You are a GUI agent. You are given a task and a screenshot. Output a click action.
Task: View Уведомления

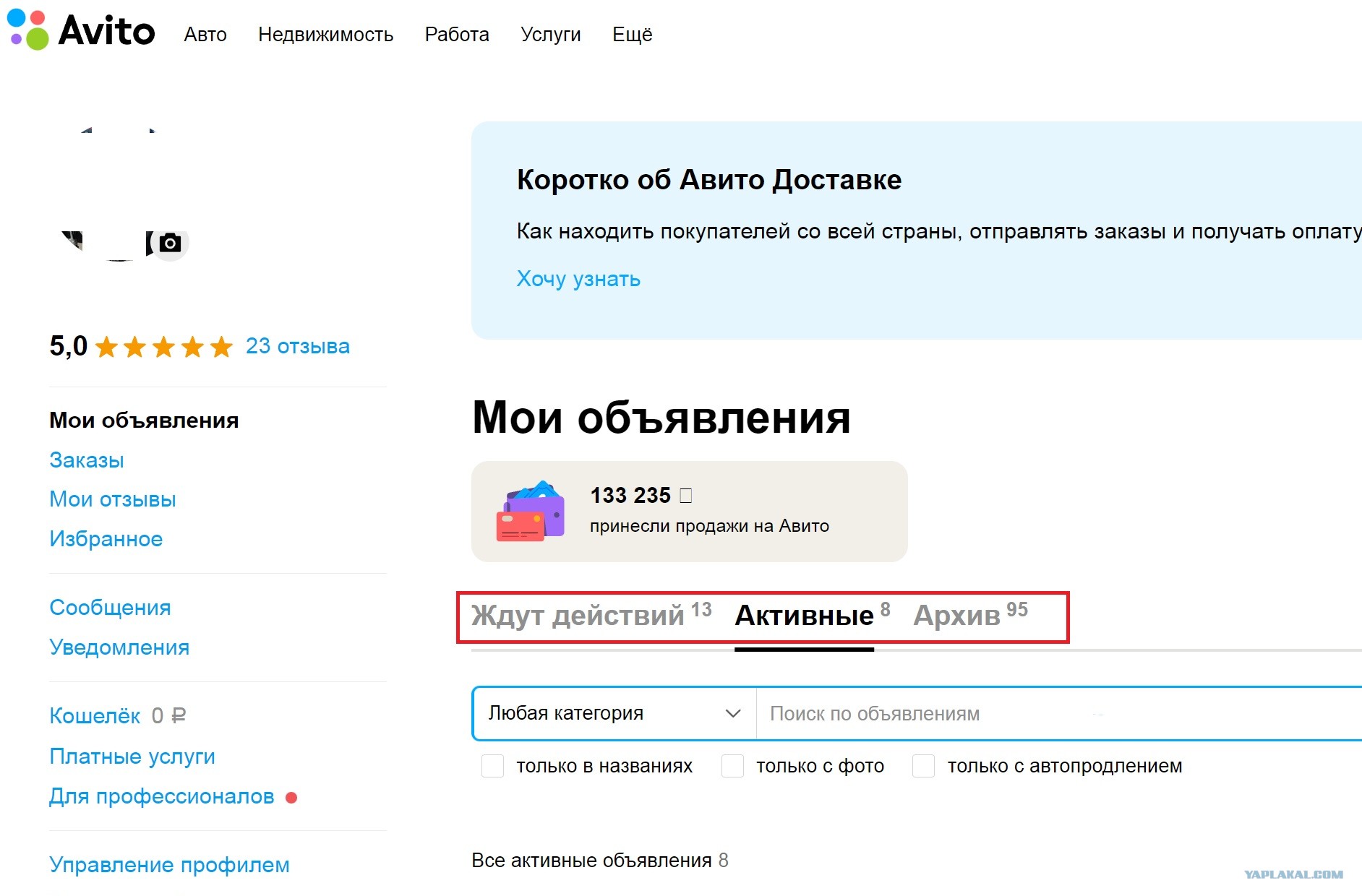119,647
